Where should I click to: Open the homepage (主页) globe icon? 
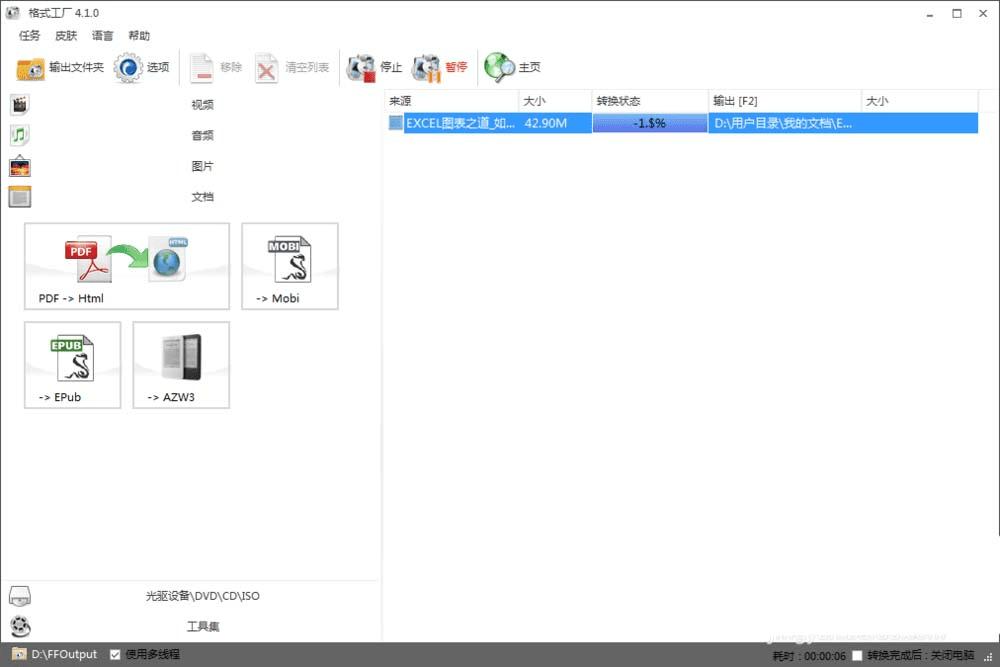click(x=499, y=68)
